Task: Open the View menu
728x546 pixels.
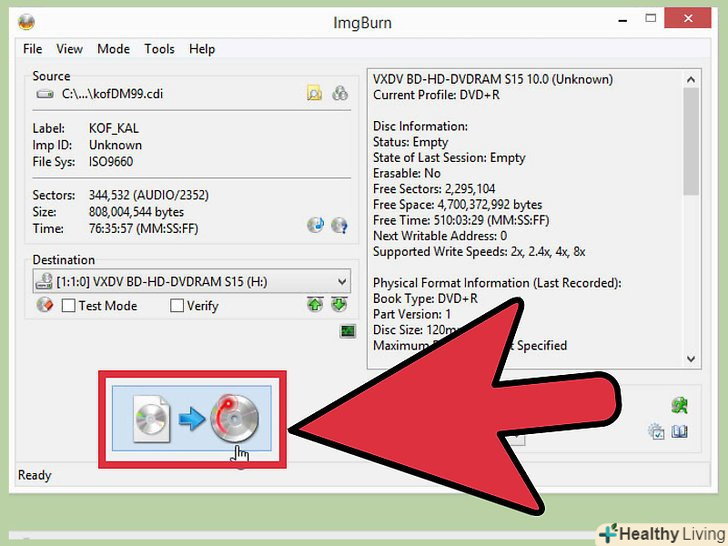Action: pos(70,49)
